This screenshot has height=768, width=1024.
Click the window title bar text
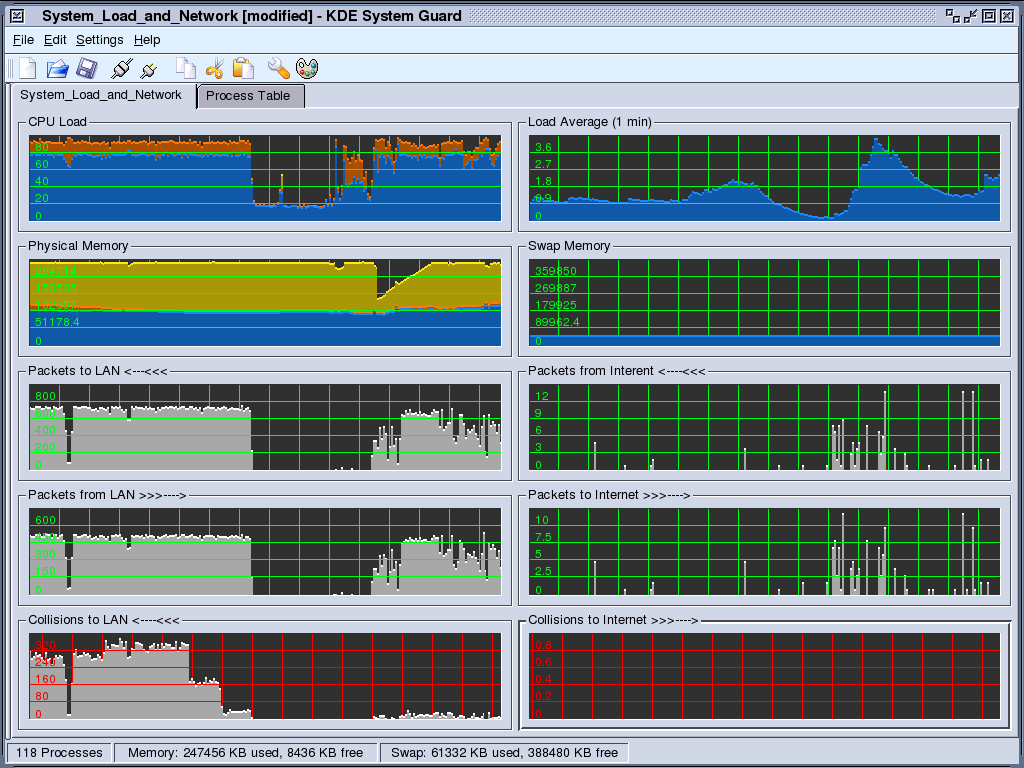click(x=251, y=16)
